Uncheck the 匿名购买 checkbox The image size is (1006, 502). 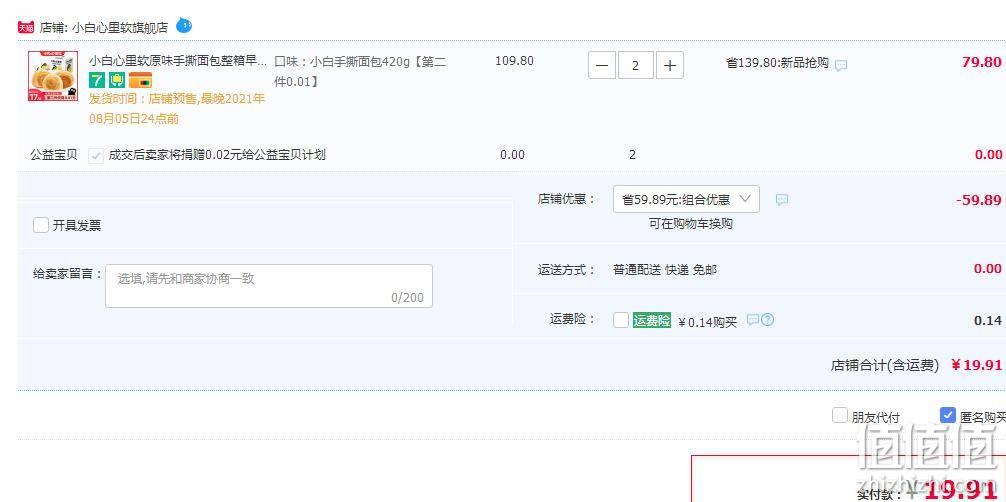pyautogui.click(x=948, y=415)
